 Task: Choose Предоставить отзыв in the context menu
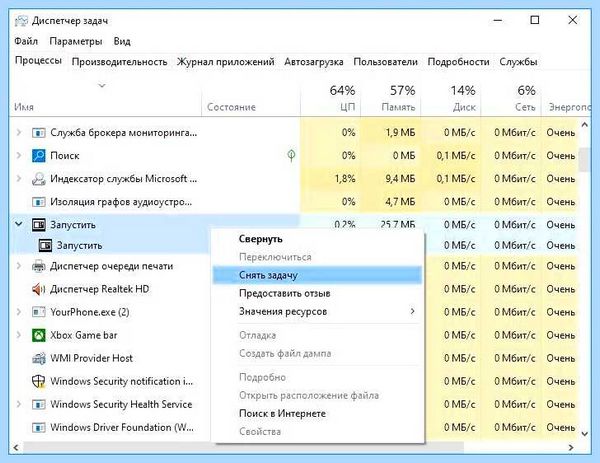coord(318,293)
